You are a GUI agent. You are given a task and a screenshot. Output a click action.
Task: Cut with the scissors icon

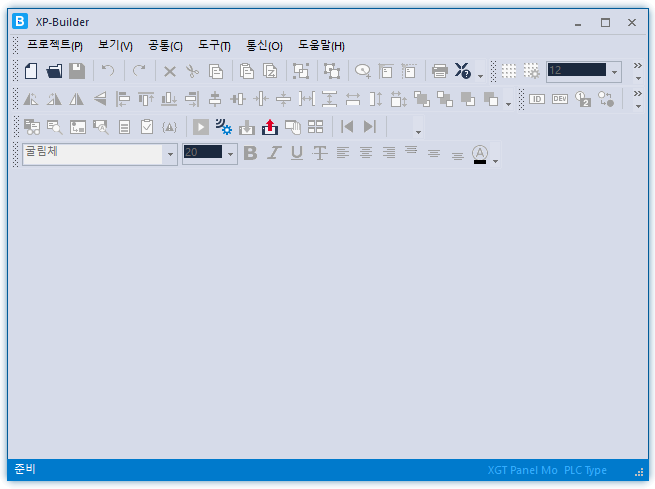192,71
